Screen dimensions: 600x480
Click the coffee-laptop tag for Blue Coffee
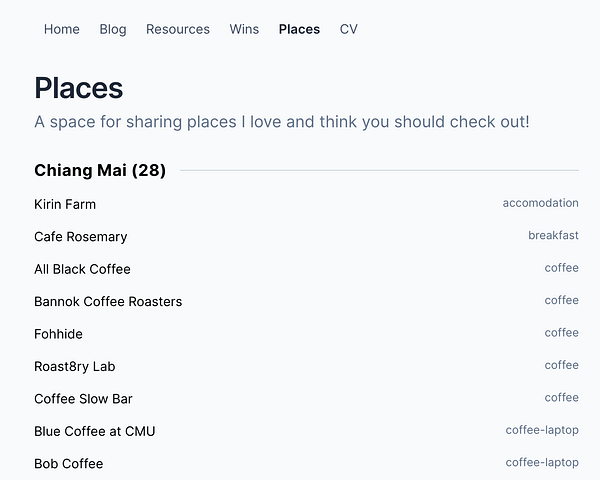coord(542,431)
